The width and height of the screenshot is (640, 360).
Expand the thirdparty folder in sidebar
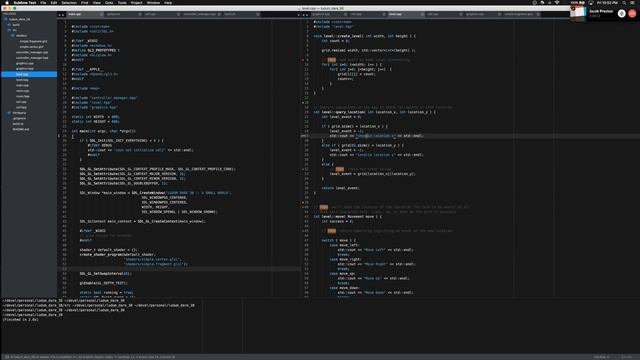pos(9,113)
